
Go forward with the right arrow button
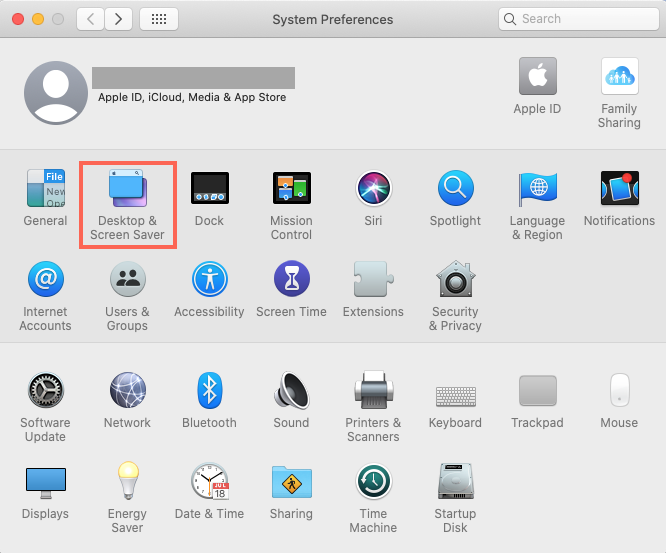118,19
